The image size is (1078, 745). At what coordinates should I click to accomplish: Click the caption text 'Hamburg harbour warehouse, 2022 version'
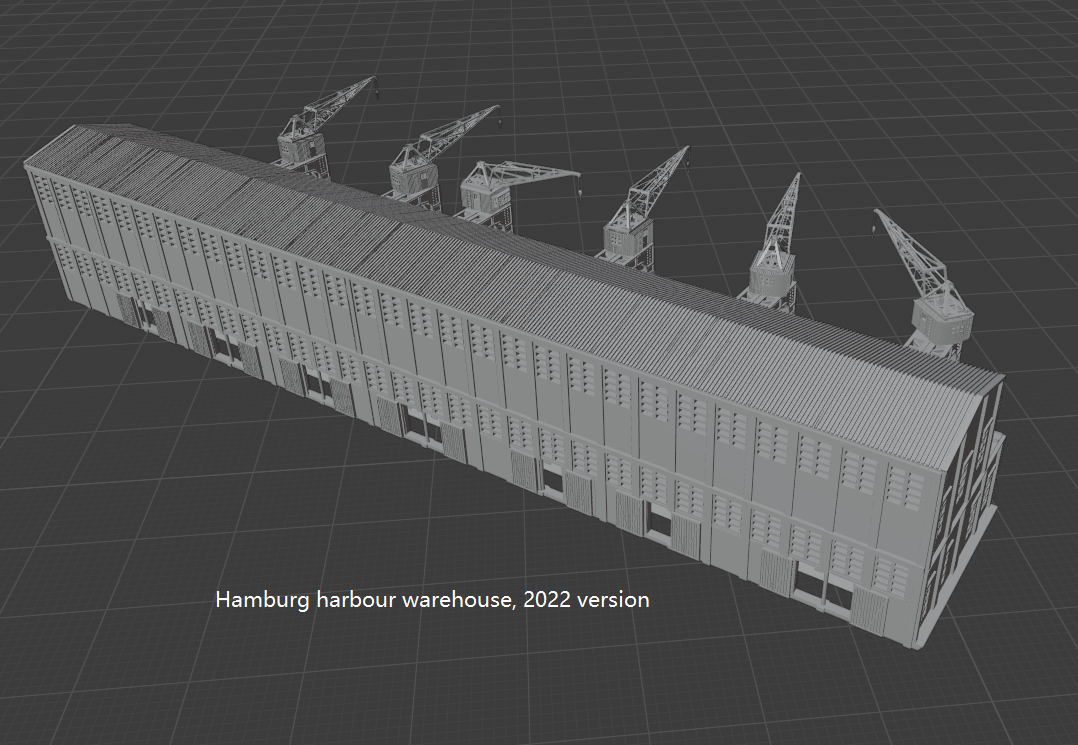432,600
